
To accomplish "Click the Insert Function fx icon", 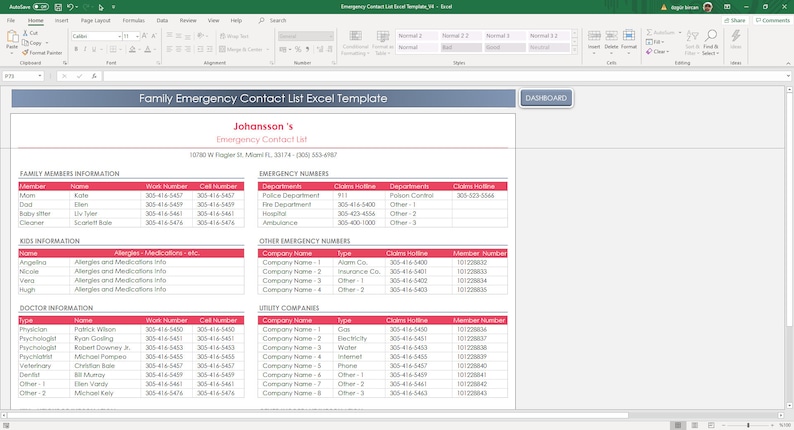I will pyautogui.click(x=94, y=76).
